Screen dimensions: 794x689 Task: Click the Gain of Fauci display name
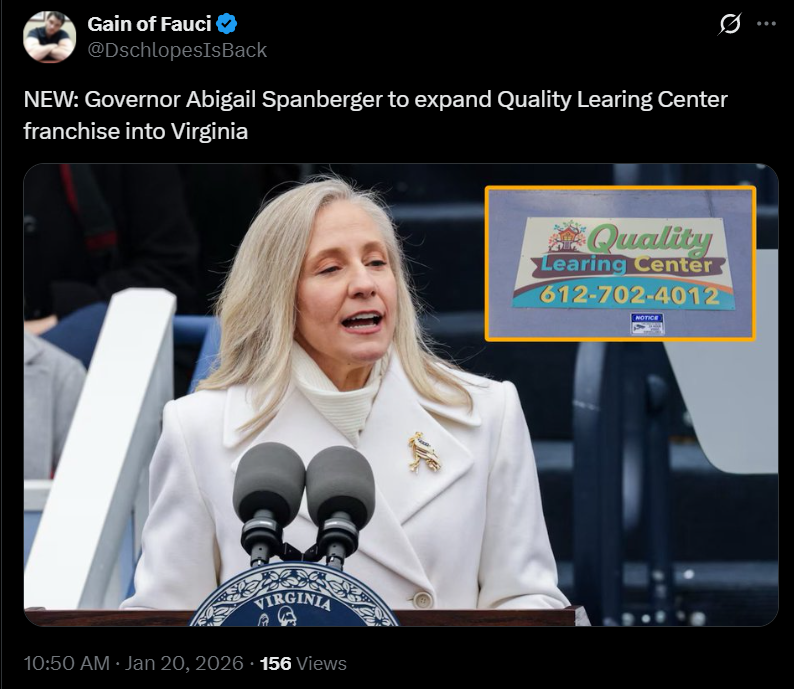(x=149, y=24)
